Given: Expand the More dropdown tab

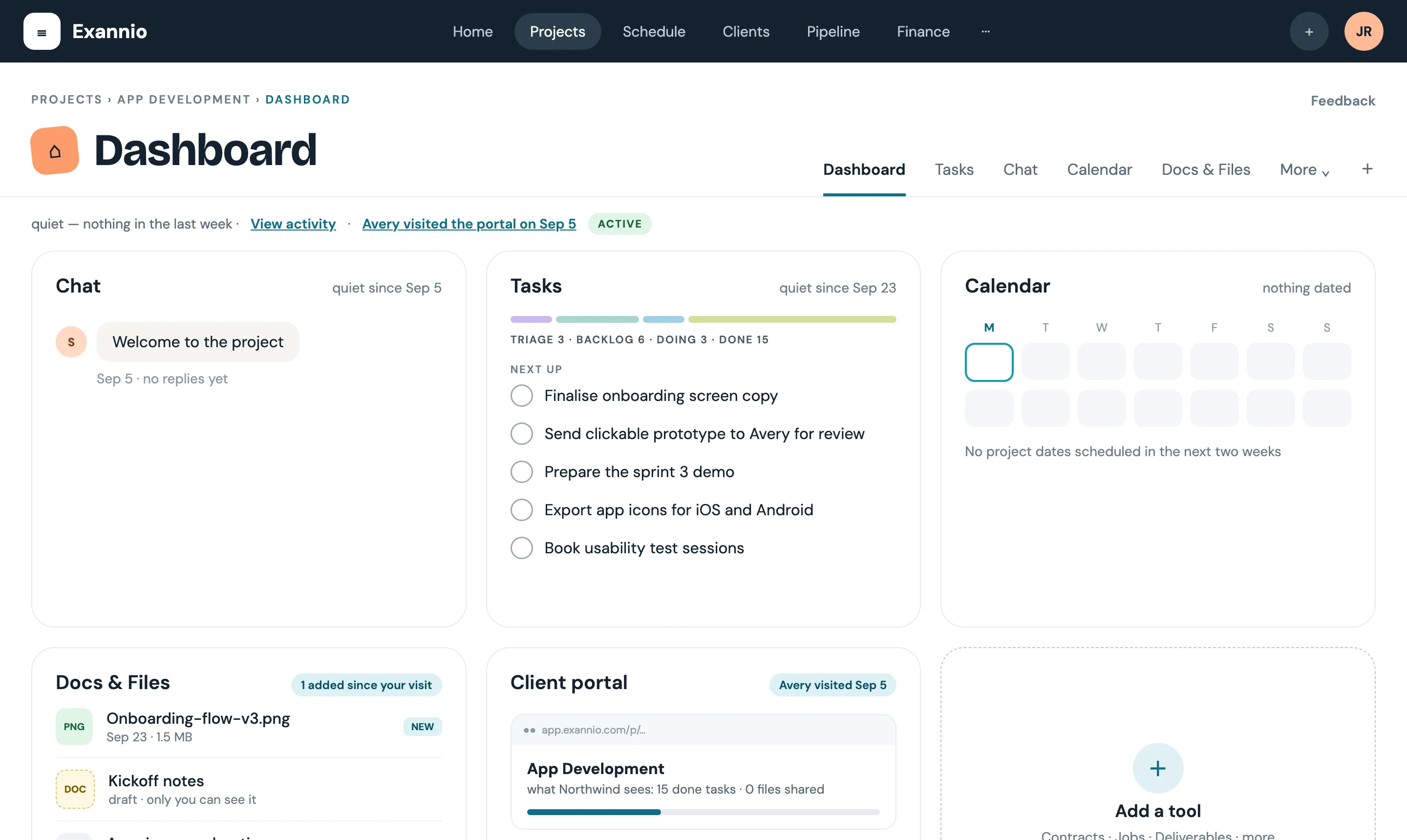Looking at the screenshot, I should [1304, 170].
